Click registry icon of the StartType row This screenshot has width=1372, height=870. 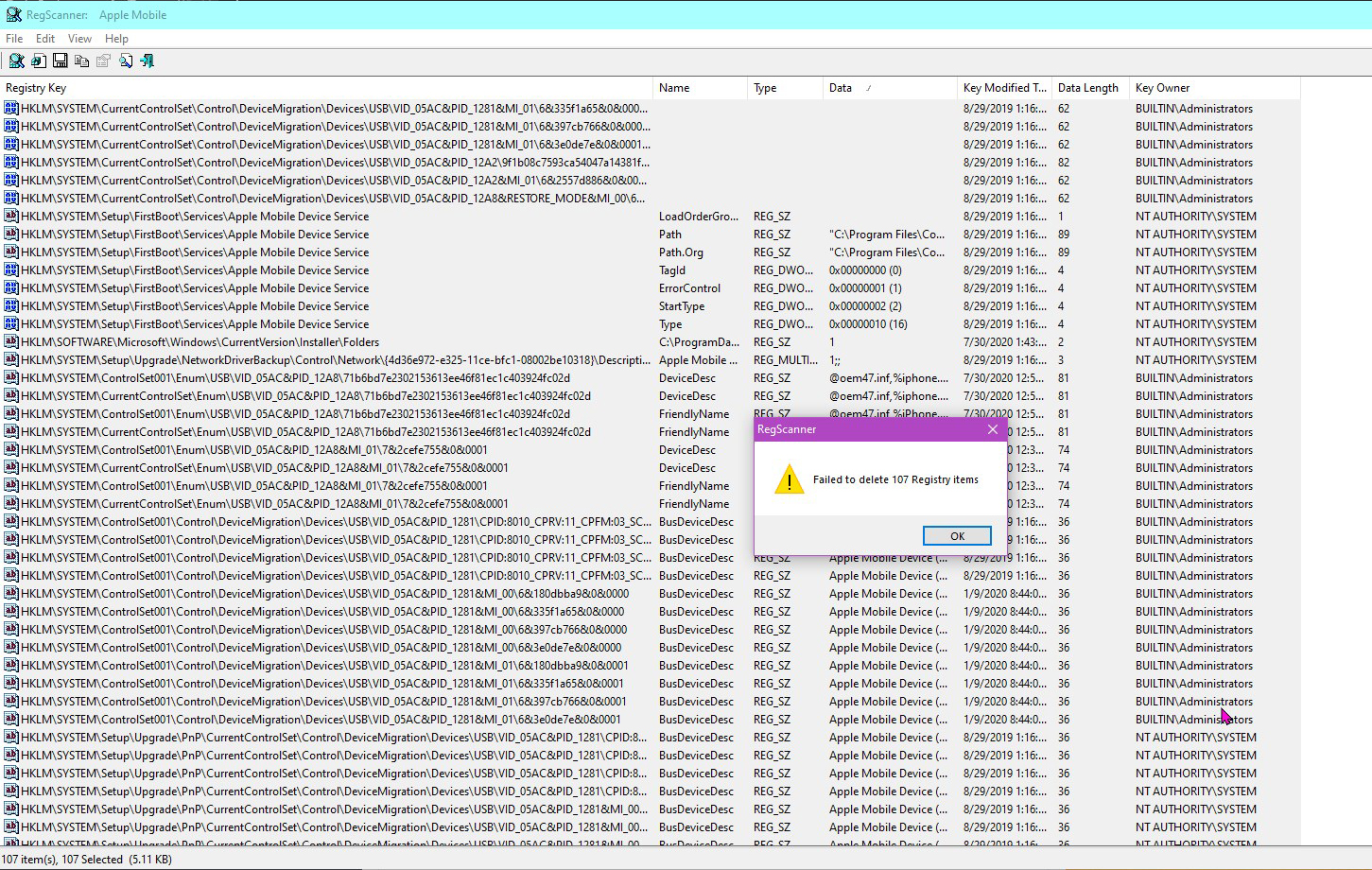tap(11, 306)
